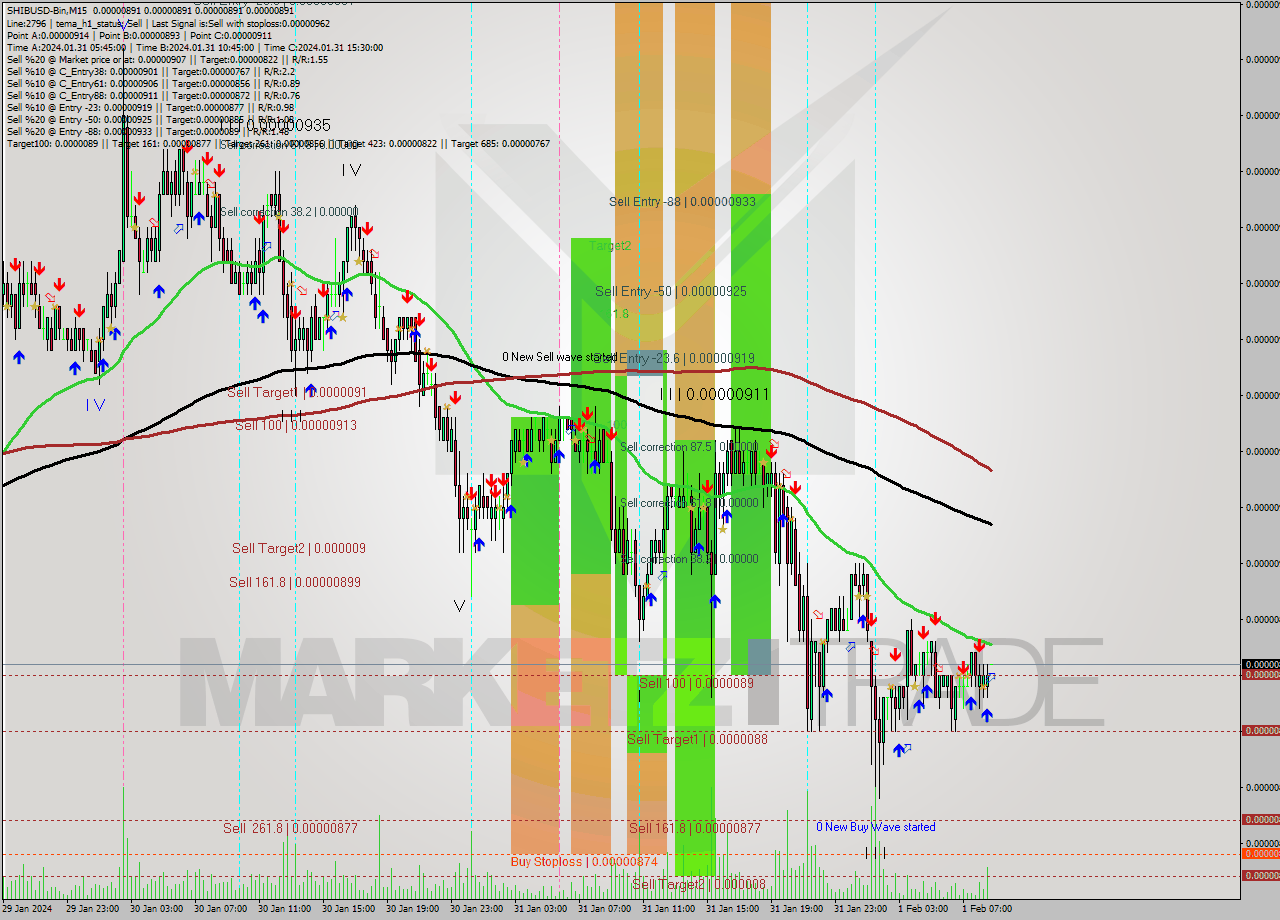Click the '30 Jan 23:00' time axis label
This screenshot has width=1280, height=920.
click(476, 909)
